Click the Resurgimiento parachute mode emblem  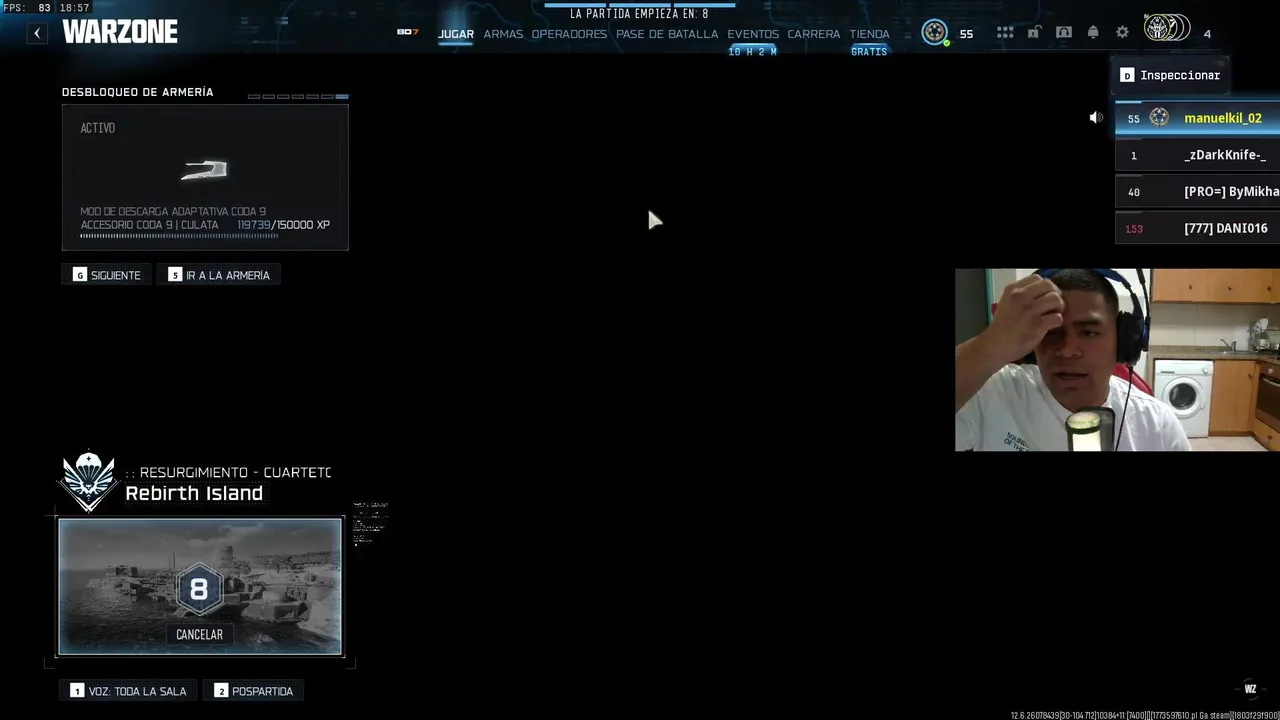pyautogui.click(x=89, y=481)
